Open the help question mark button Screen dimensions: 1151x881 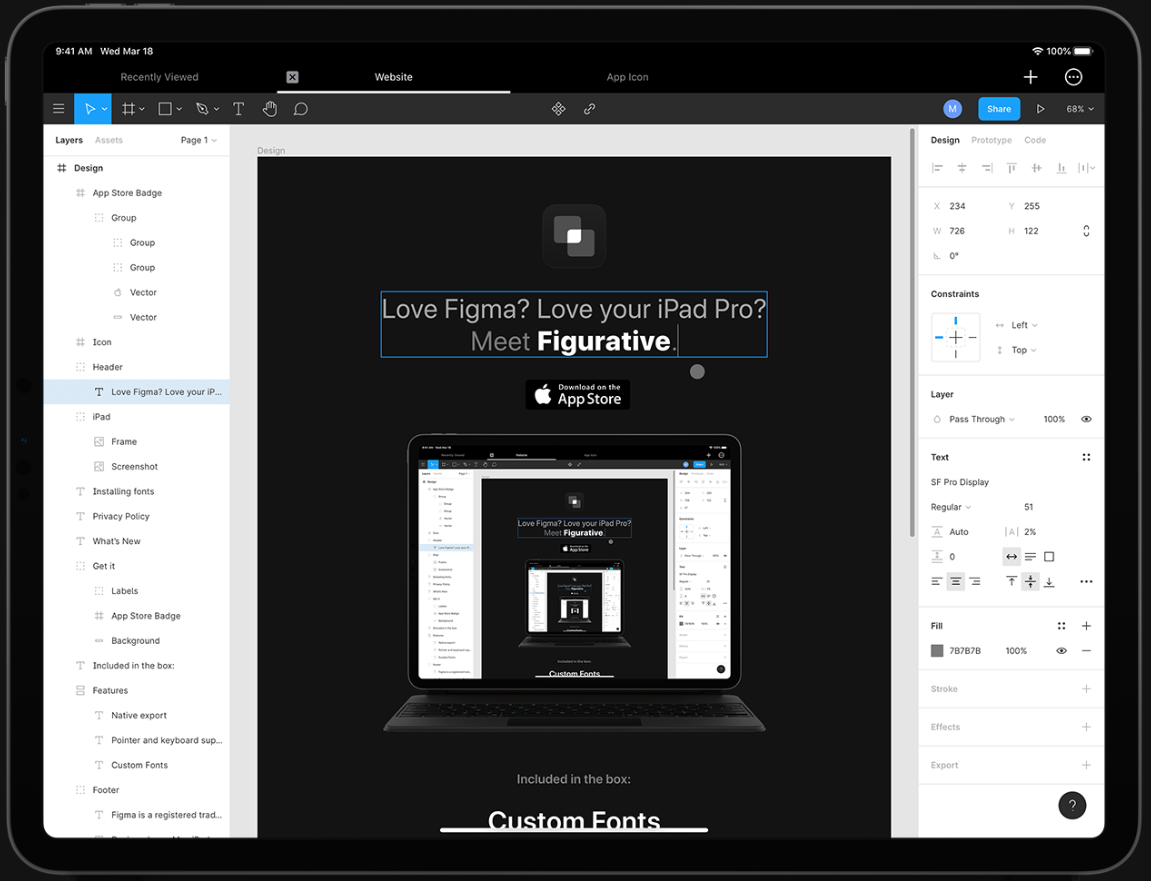coord(1072,805)
